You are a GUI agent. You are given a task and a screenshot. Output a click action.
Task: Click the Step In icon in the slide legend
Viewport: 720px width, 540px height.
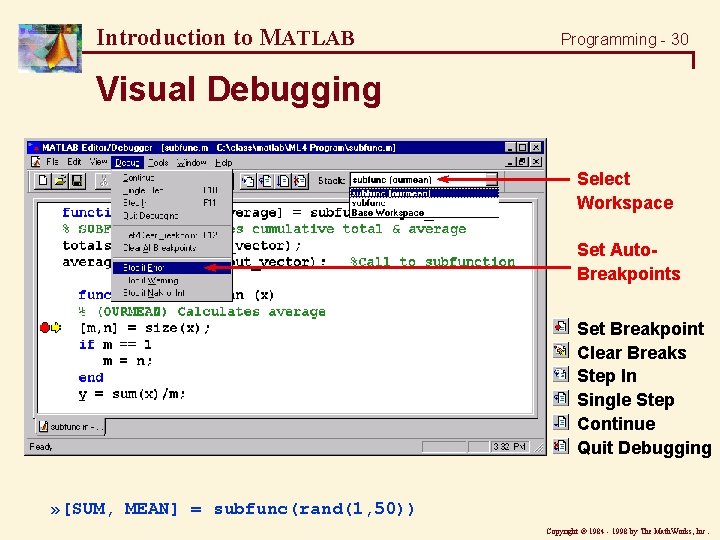pyautogui.click(x=561, y=375)
